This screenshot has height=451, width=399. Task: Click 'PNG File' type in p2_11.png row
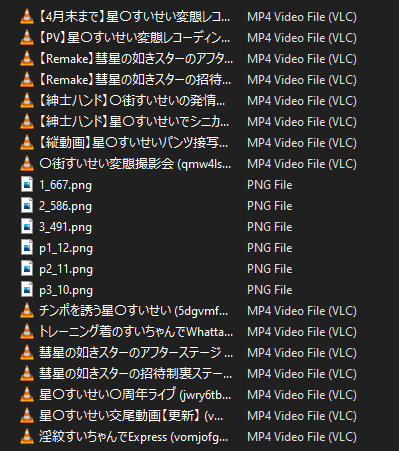pos(270,269)
